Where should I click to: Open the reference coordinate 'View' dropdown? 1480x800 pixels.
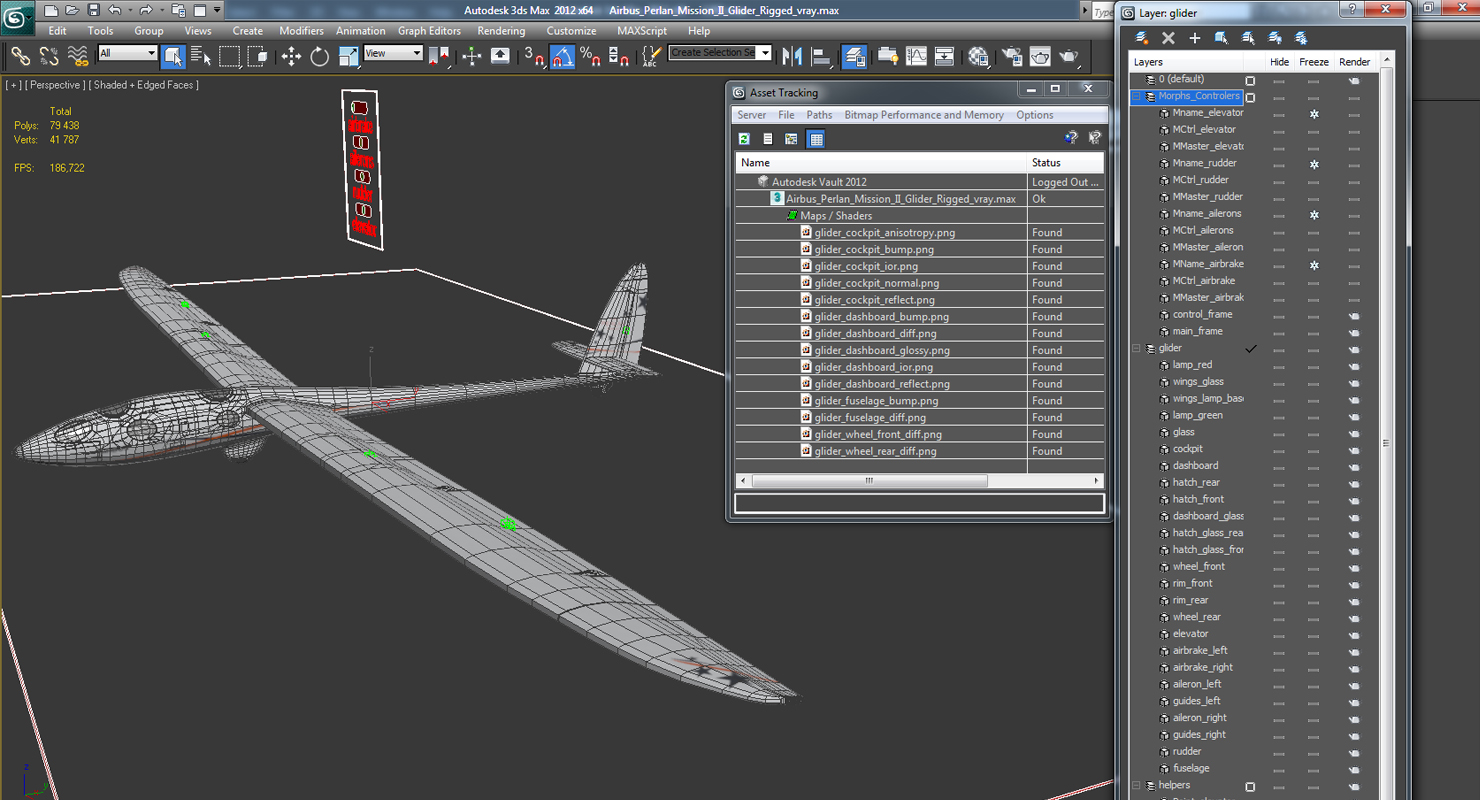pos(394,53)
